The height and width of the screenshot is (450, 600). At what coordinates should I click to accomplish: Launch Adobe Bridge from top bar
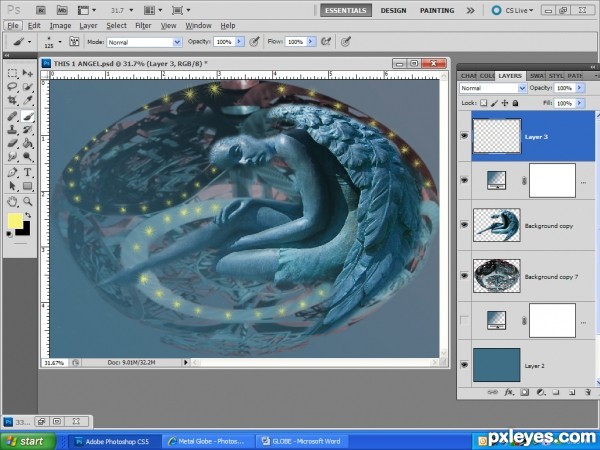tap(41, 10)
